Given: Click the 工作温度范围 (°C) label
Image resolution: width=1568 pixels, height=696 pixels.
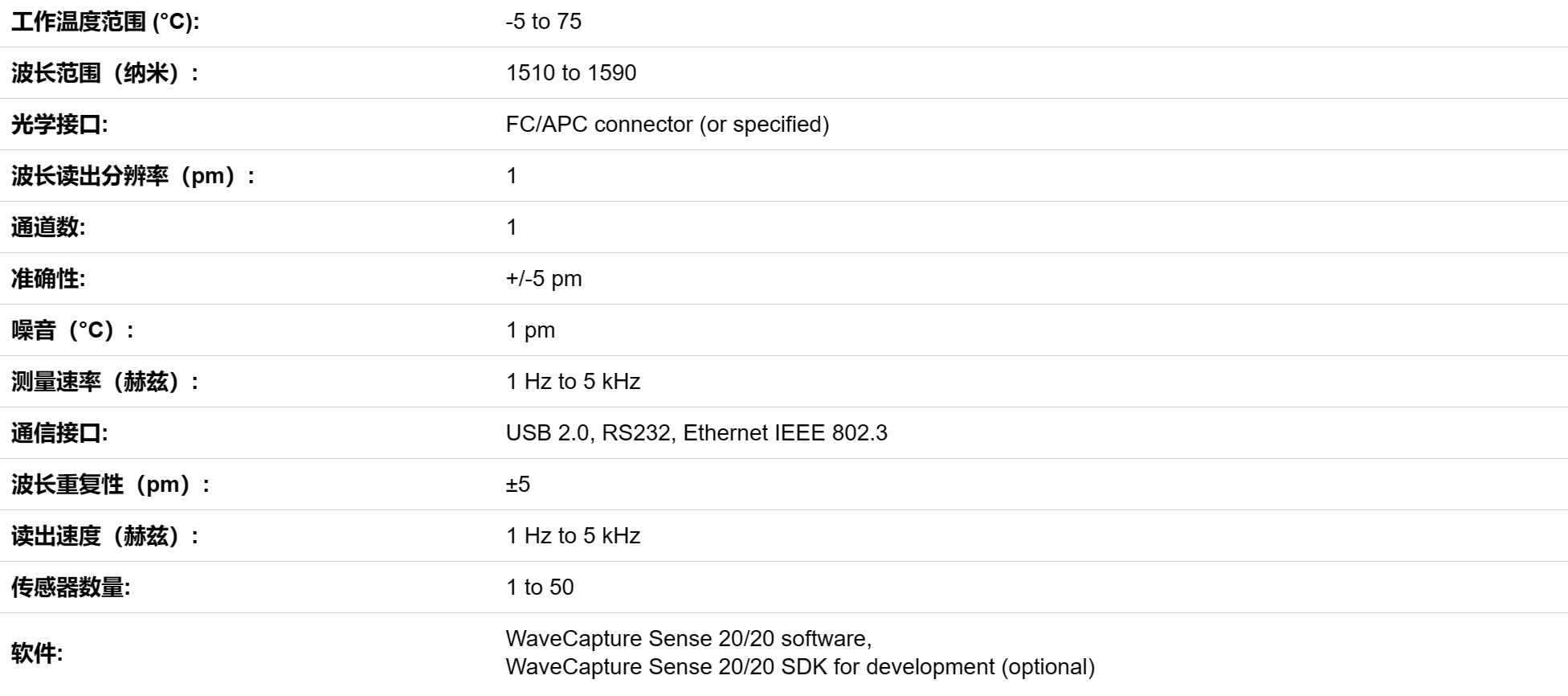Looking at the screenshot, I should click(x=105, y=22).
